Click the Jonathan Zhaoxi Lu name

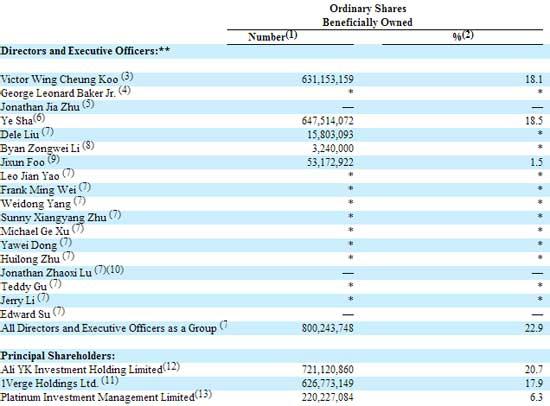coord(46,273)
